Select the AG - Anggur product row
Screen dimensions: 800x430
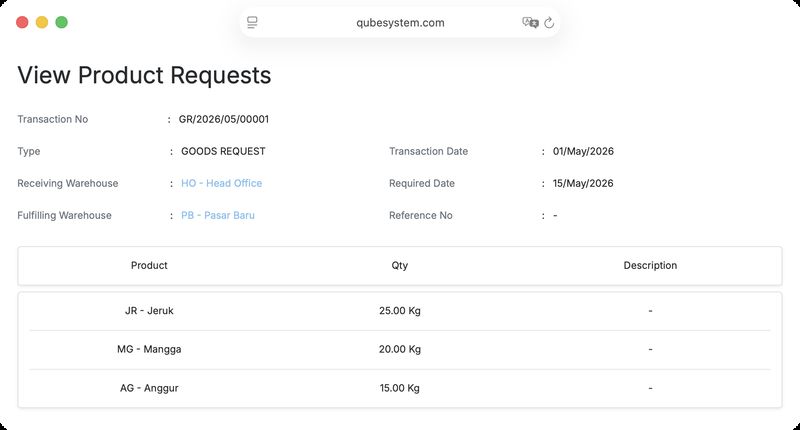(400, 388)
